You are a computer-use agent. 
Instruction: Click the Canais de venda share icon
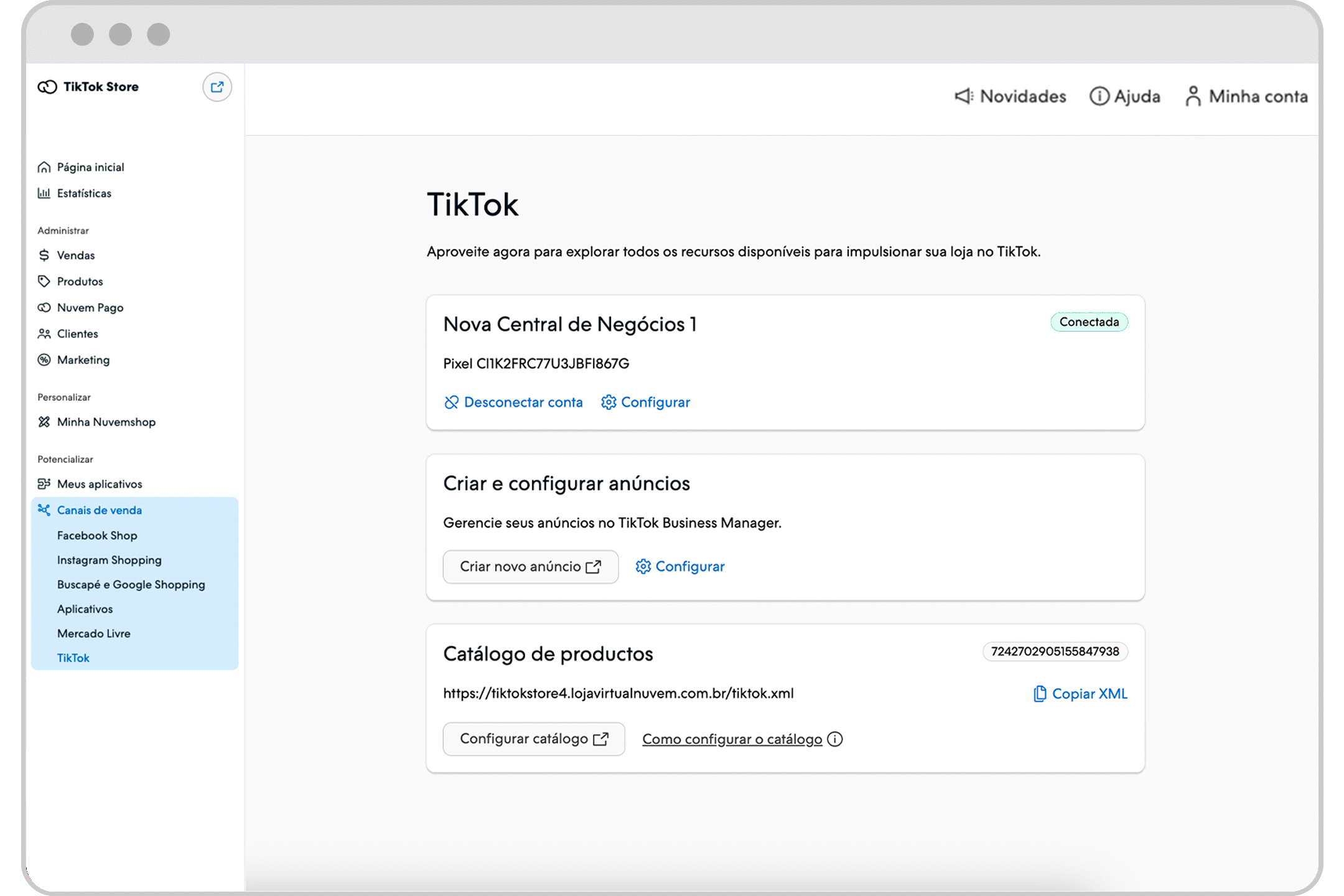click(44, 510)
